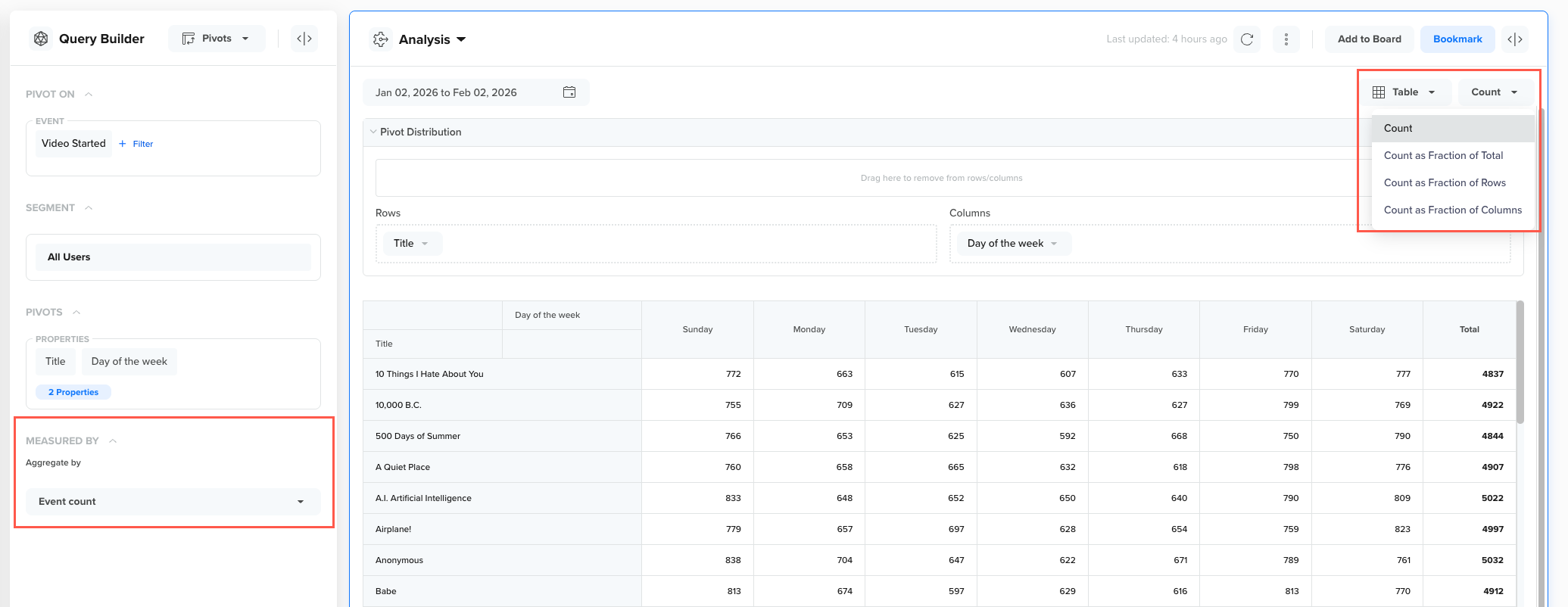
Task: Click the Bookmark button
Action: click(x=1457, y=39)
